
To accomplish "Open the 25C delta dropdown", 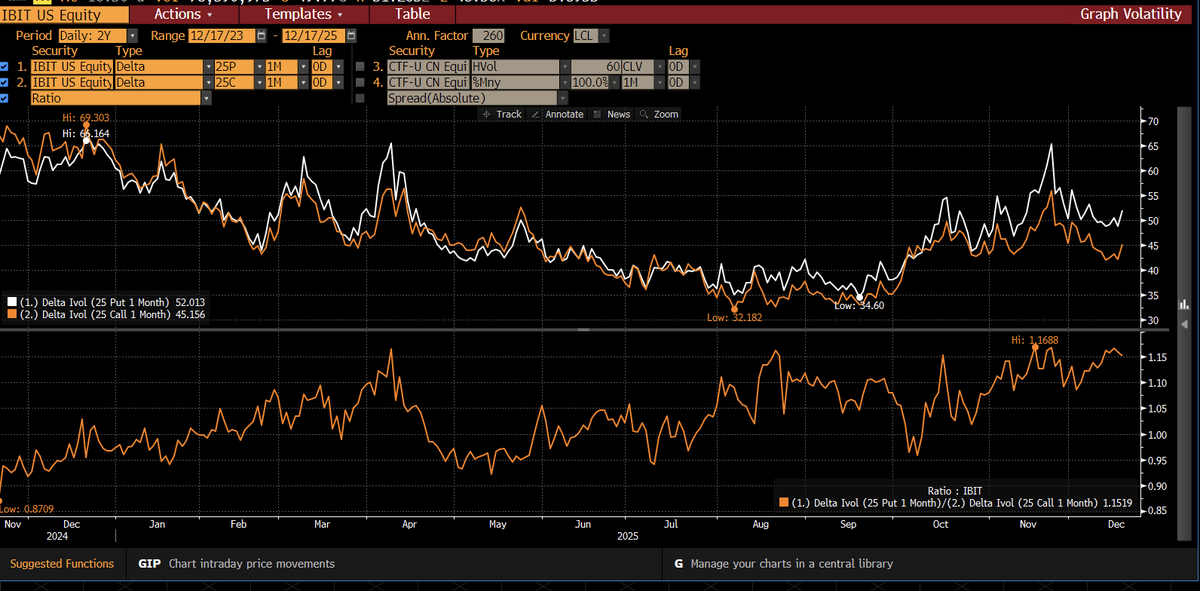I will 258,82.
